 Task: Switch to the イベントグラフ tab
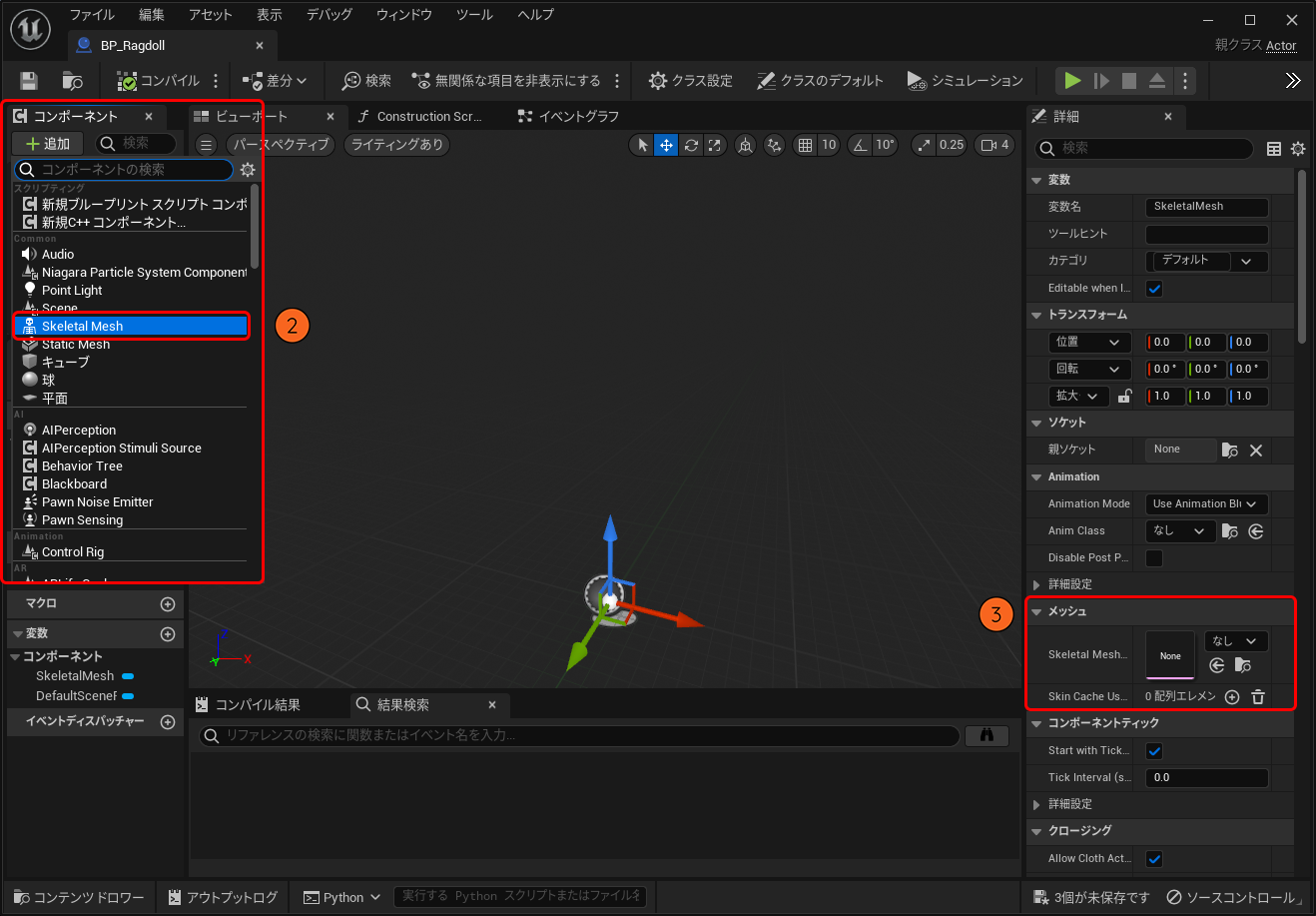[x=569, y=117]
